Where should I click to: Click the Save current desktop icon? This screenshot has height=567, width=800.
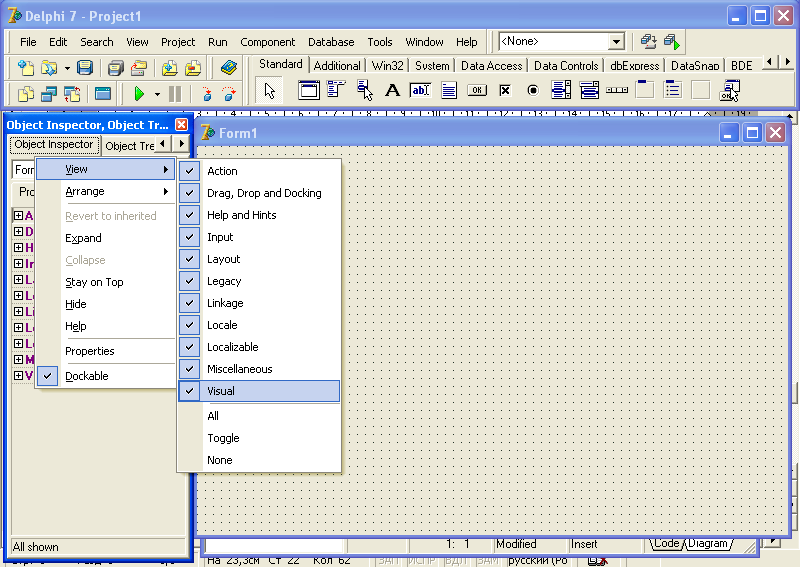(648, 41)
